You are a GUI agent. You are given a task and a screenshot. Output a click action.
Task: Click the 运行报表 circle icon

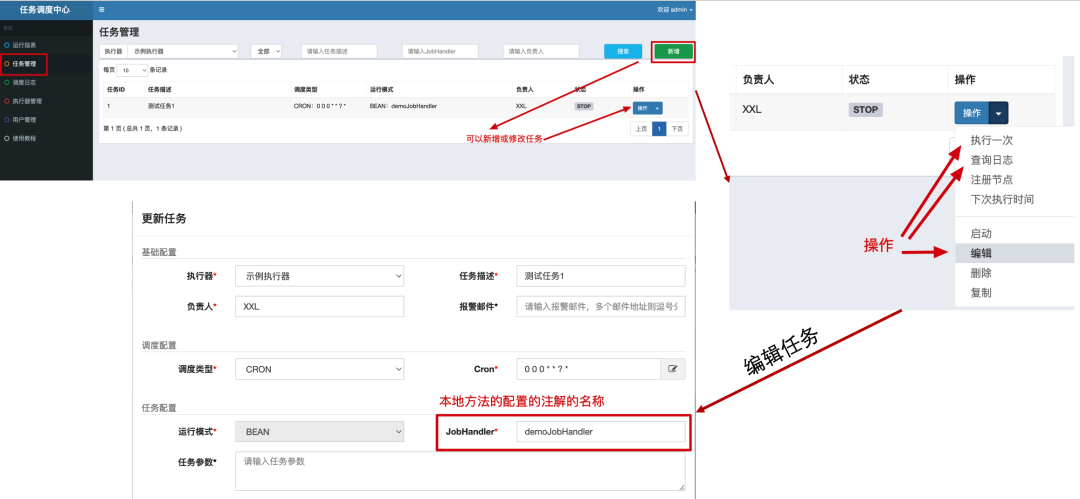pos(7,45)
